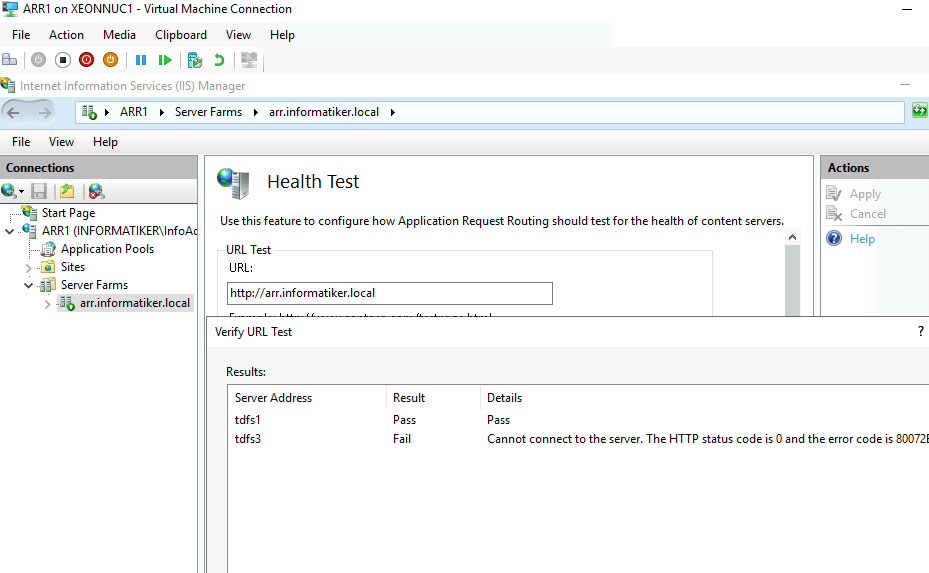Open the VM Connection Help menu
The image size is (929, 573).
(282, 35)
